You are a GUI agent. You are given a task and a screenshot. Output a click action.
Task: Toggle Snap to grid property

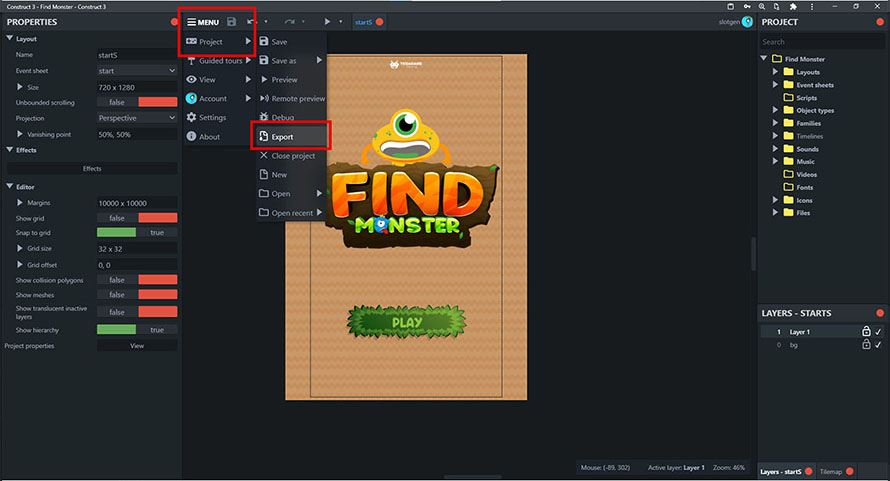[137, 232]
